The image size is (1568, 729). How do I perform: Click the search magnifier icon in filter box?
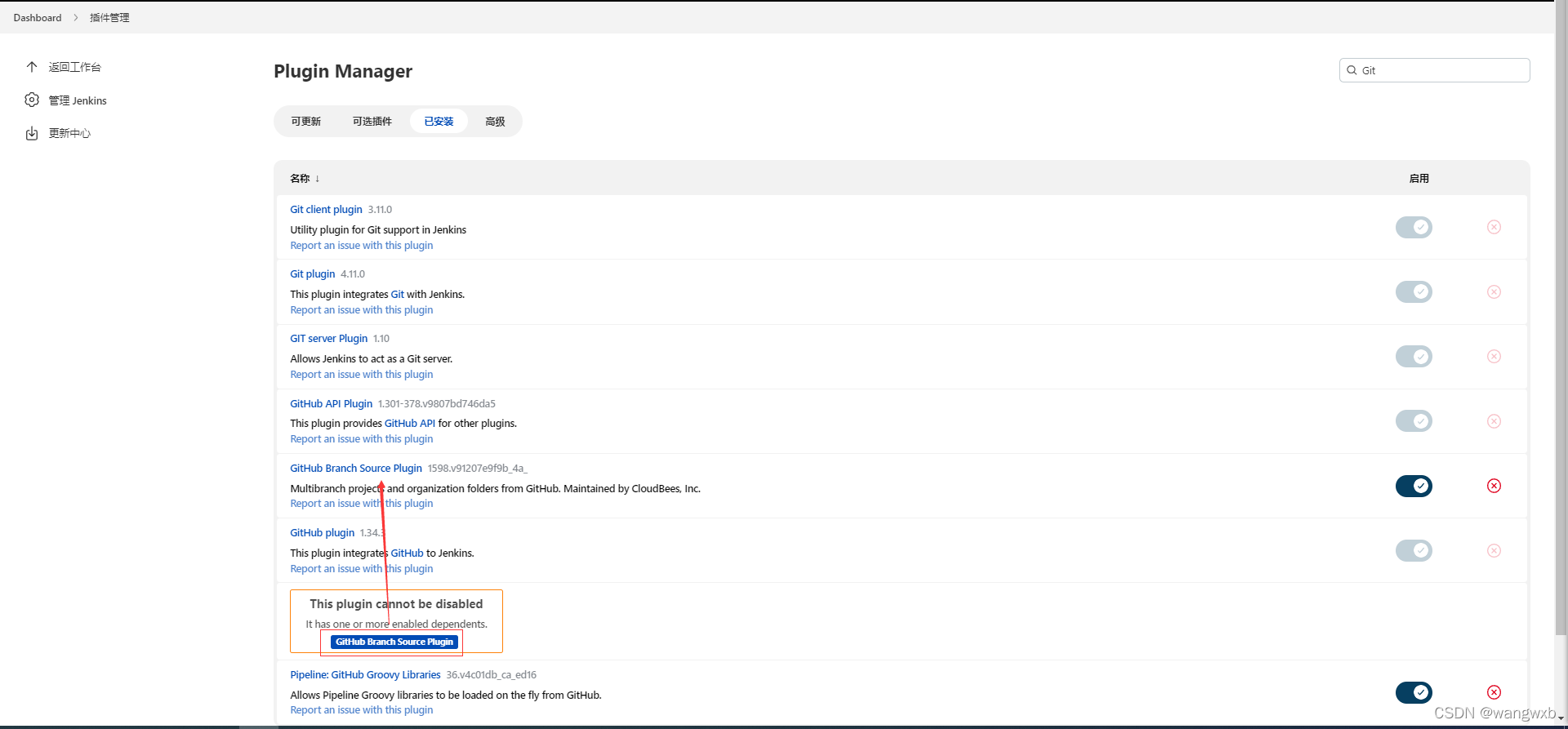(x=1352, y=70)
